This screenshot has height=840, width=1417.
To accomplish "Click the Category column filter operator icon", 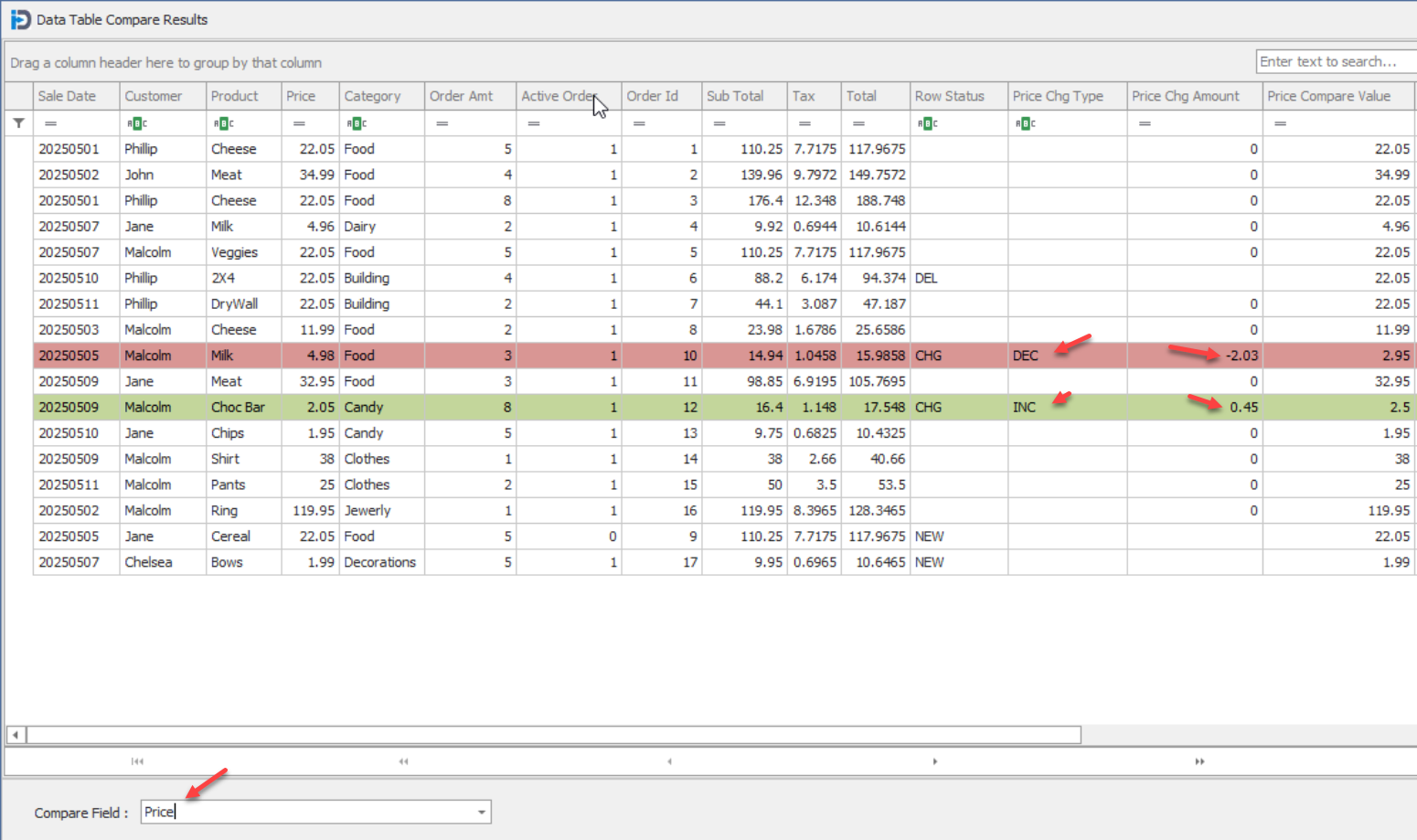I will coord(357,123).
